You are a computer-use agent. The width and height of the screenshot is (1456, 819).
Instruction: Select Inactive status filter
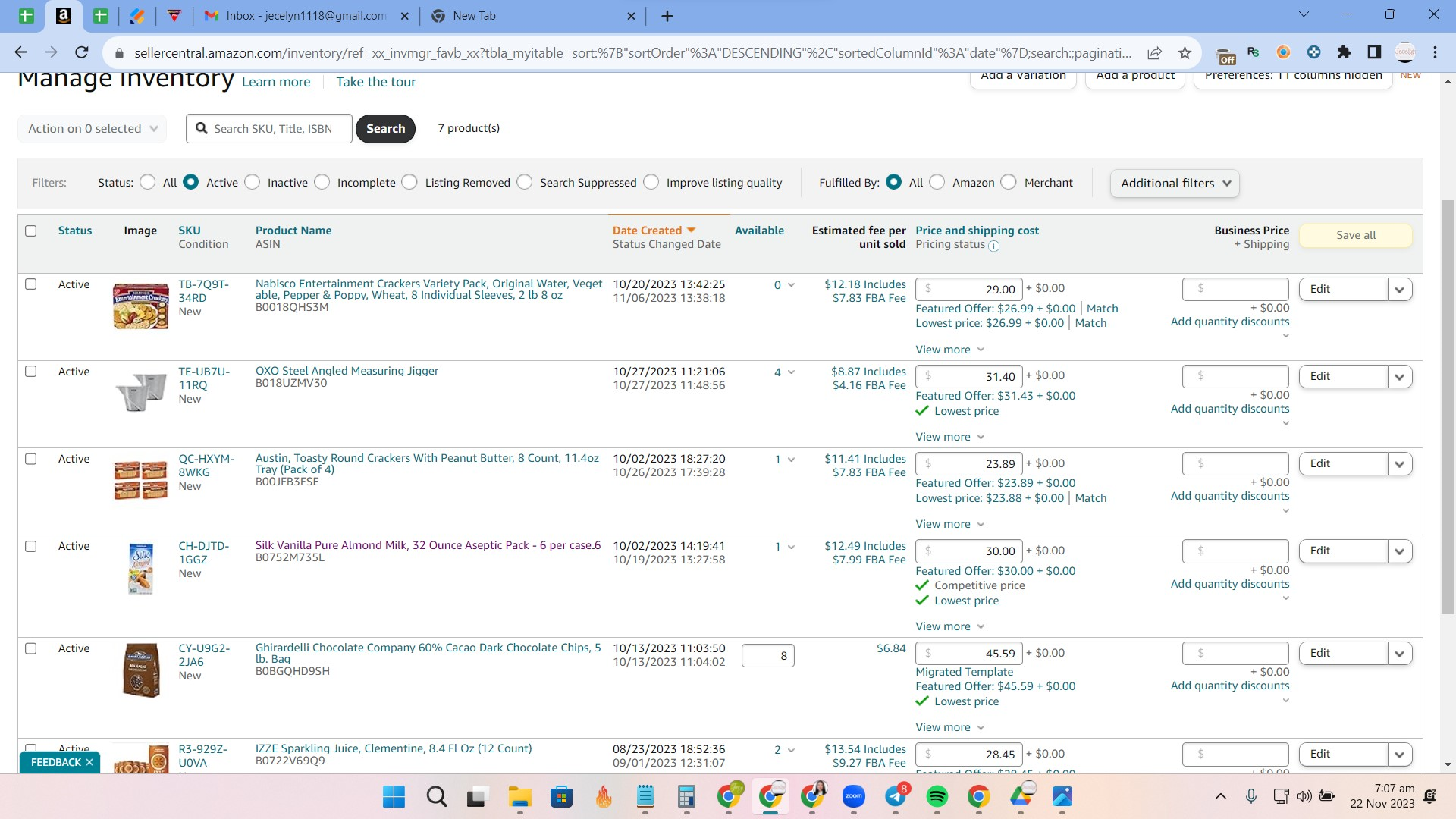(253, 182)
